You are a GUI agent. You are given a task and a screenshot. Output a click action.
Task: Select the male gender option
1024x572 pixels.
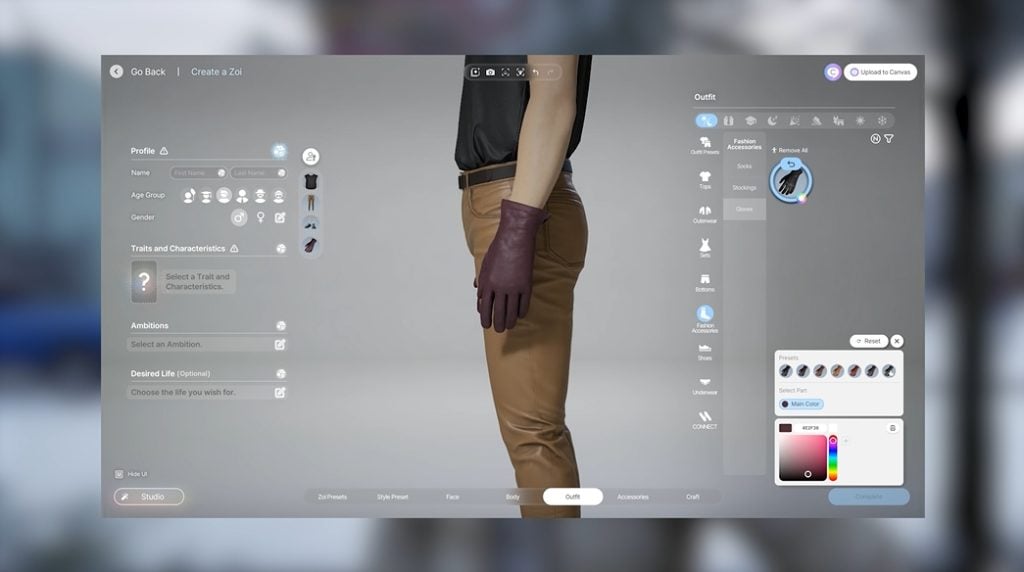[x=239, y=217]
